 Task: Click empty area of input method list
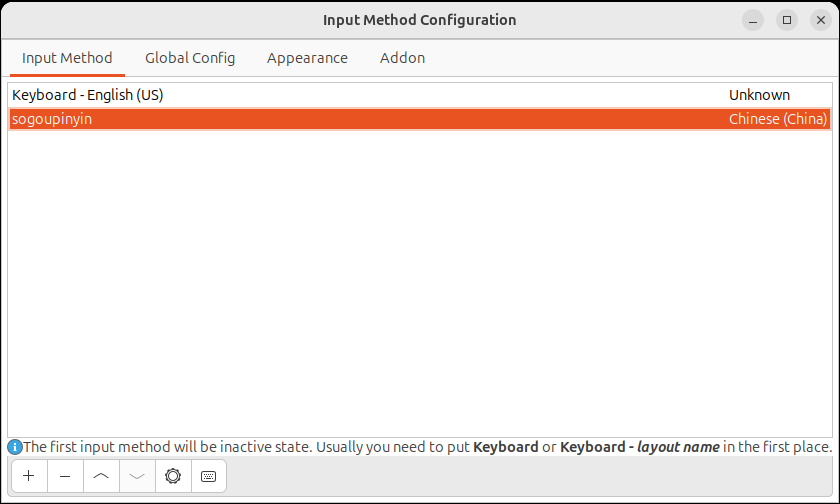coord(420,284)
